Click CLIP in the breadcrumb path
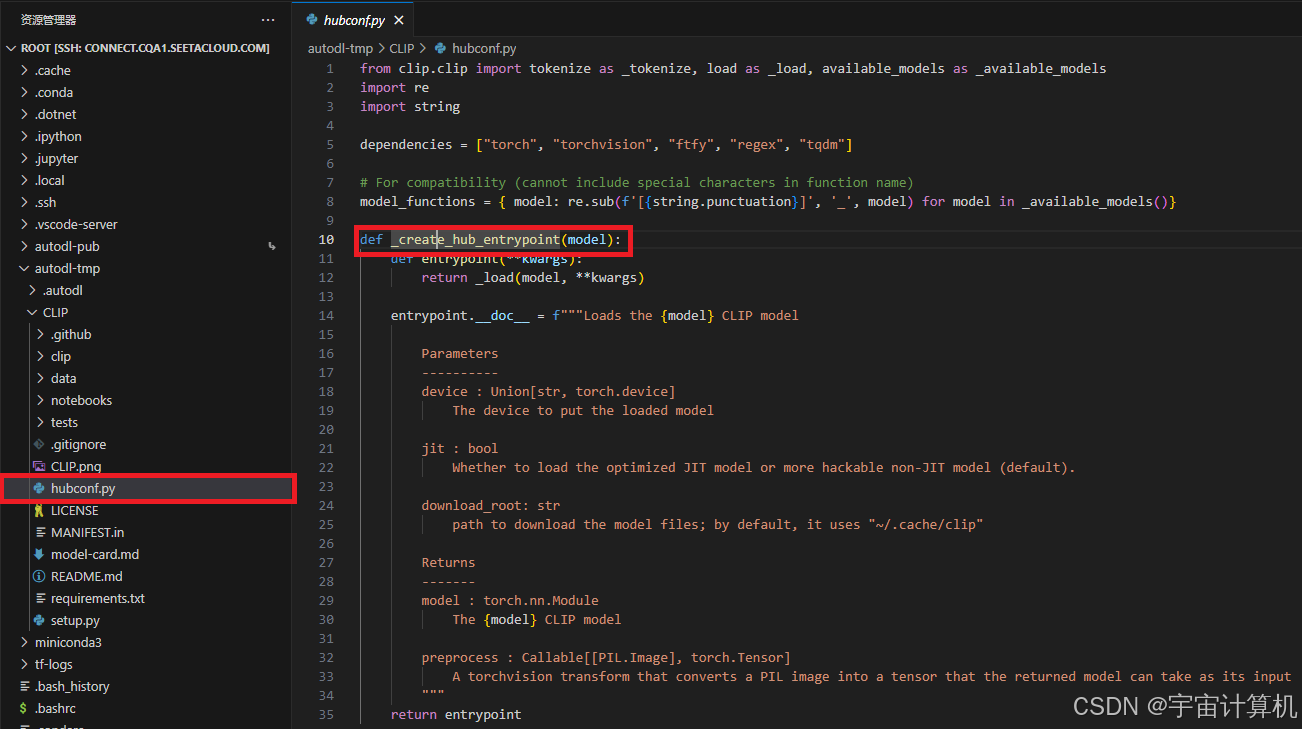This screenshot has height=729, width=1302. (402, 48)
